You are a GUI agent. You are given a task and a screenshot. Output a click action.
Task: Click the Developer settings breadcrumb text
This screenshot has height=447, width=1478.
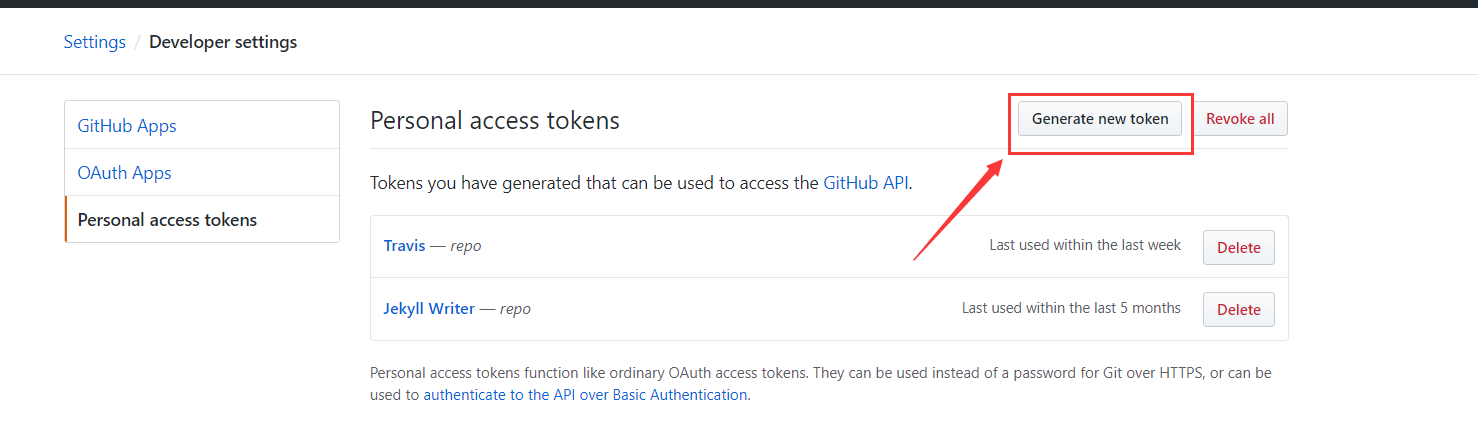pyautogui.click(x=223, y=42)
